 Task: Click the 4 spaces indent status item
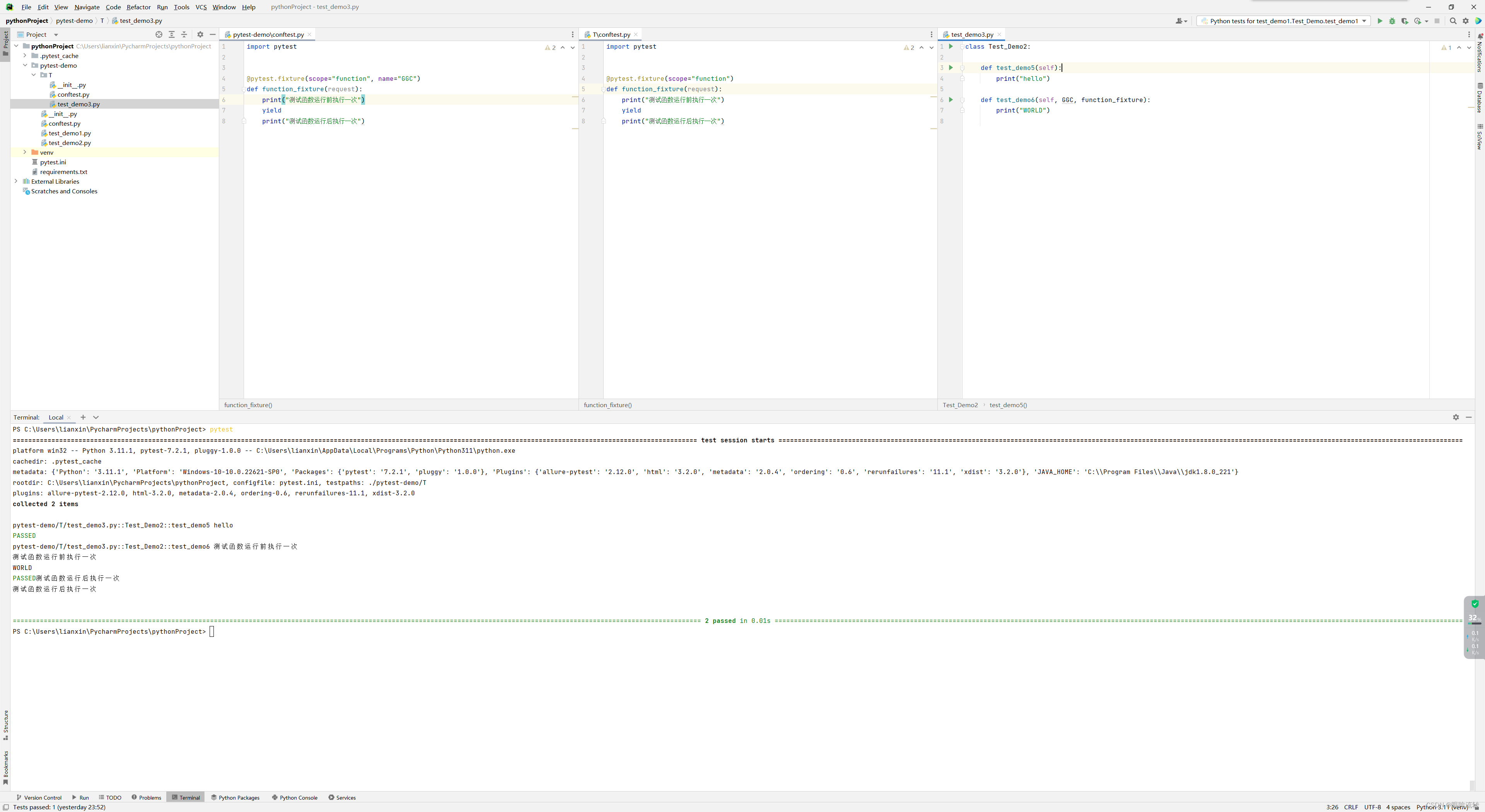tap(1398, 807)
